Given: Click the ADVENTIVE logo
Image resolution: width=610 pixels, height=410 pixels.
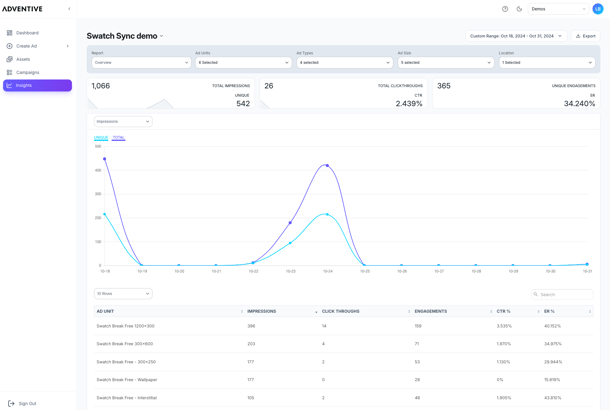Looking at the screenshot, I should pyautogui.click(x=22, y=9).
